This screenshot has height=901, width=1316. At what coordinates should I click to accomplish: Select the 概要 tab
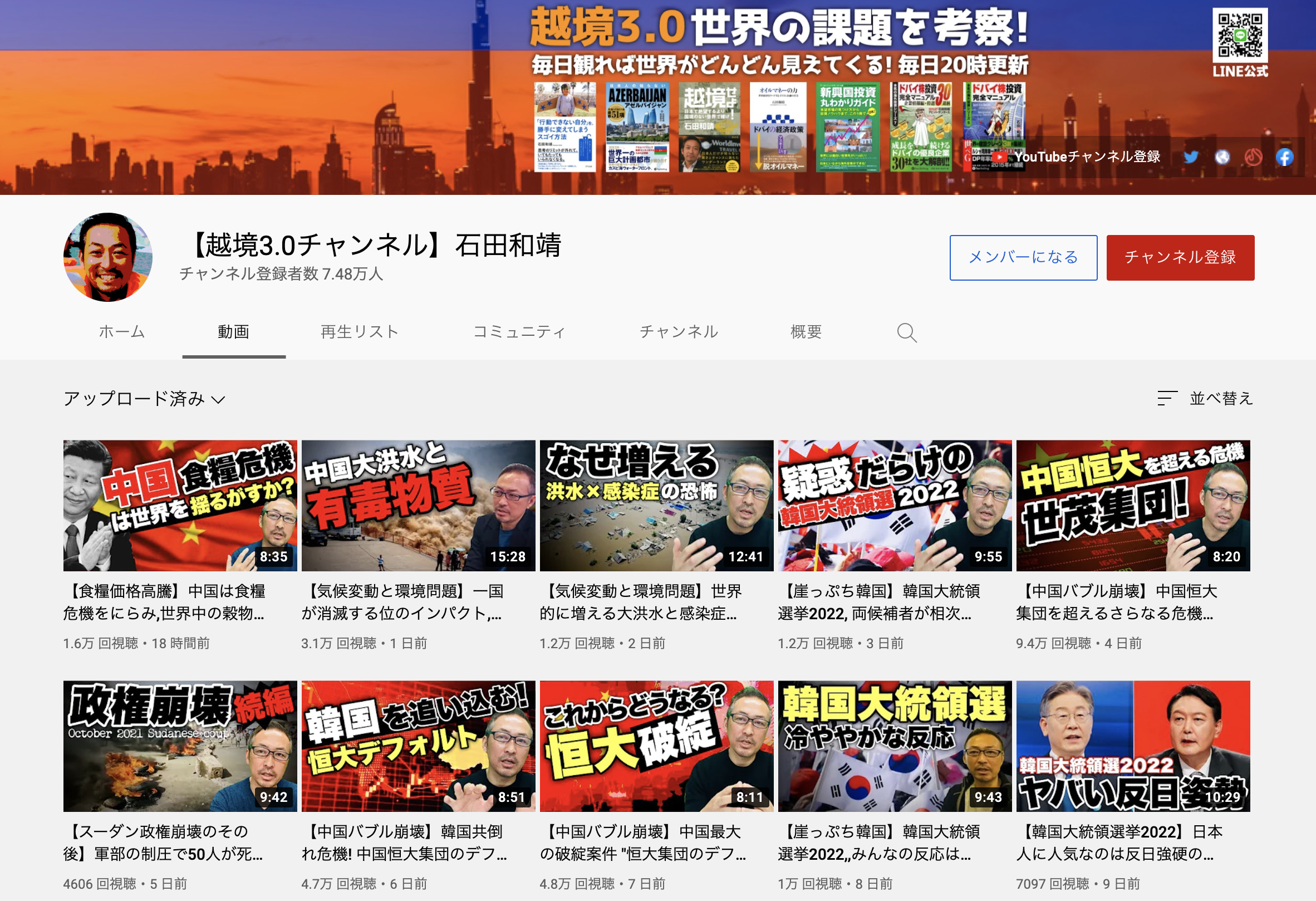pyautogui.click(x=806, y=332)
